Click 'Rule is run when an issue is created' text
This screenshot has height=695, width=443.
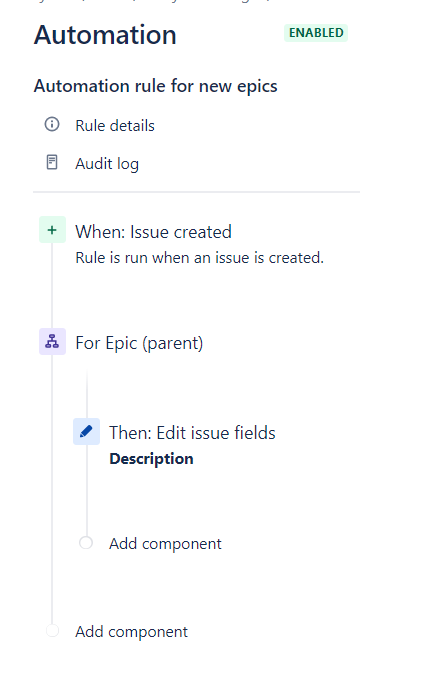[x=200, y=258]
